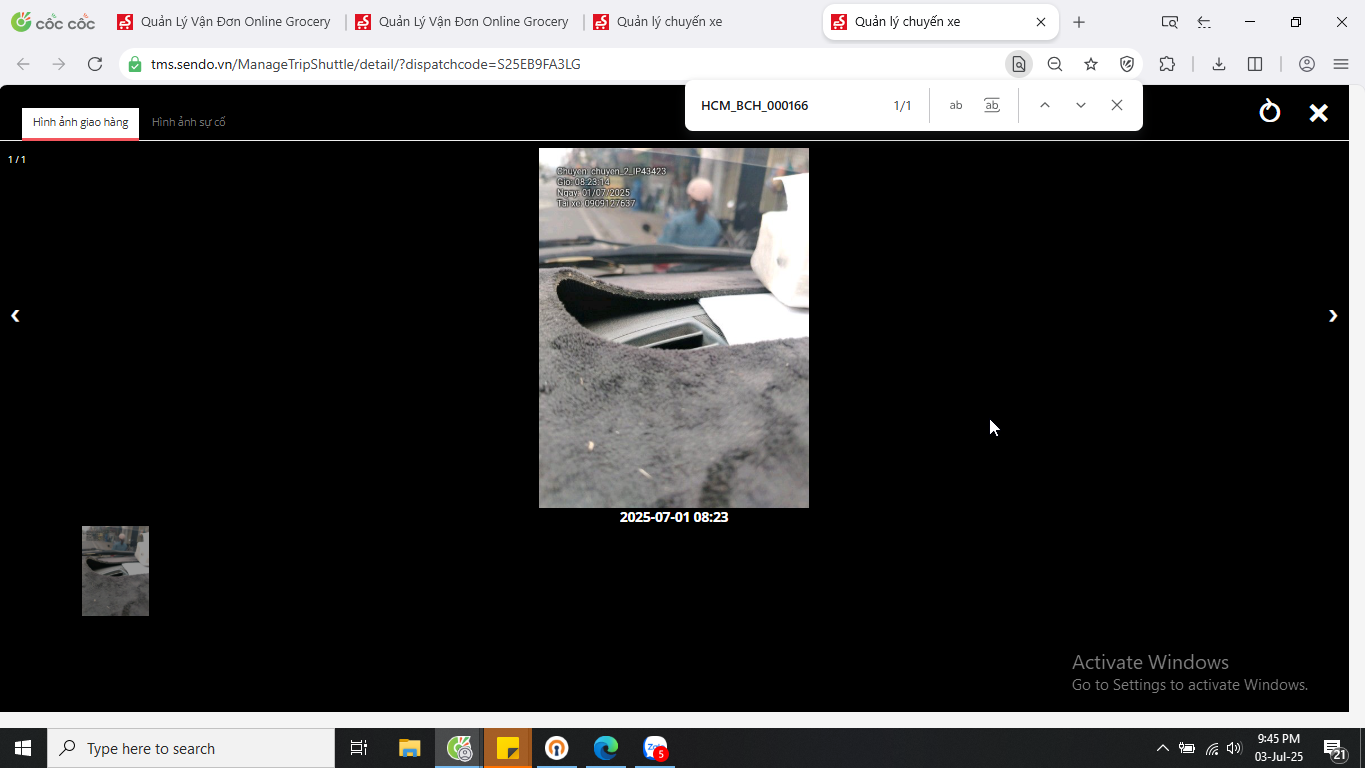The height and width of the screenshot is (768, 1365).
Task: Select the delivery photo thumbnail
Action: click(x=115, y=571)
